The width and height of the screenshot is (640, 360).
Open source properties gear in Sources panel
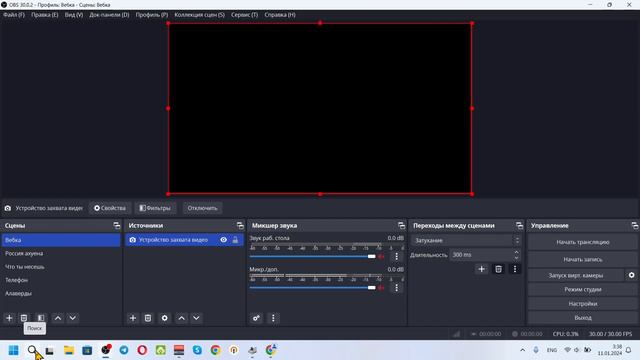pyautogui.click(x=164, y=318)
